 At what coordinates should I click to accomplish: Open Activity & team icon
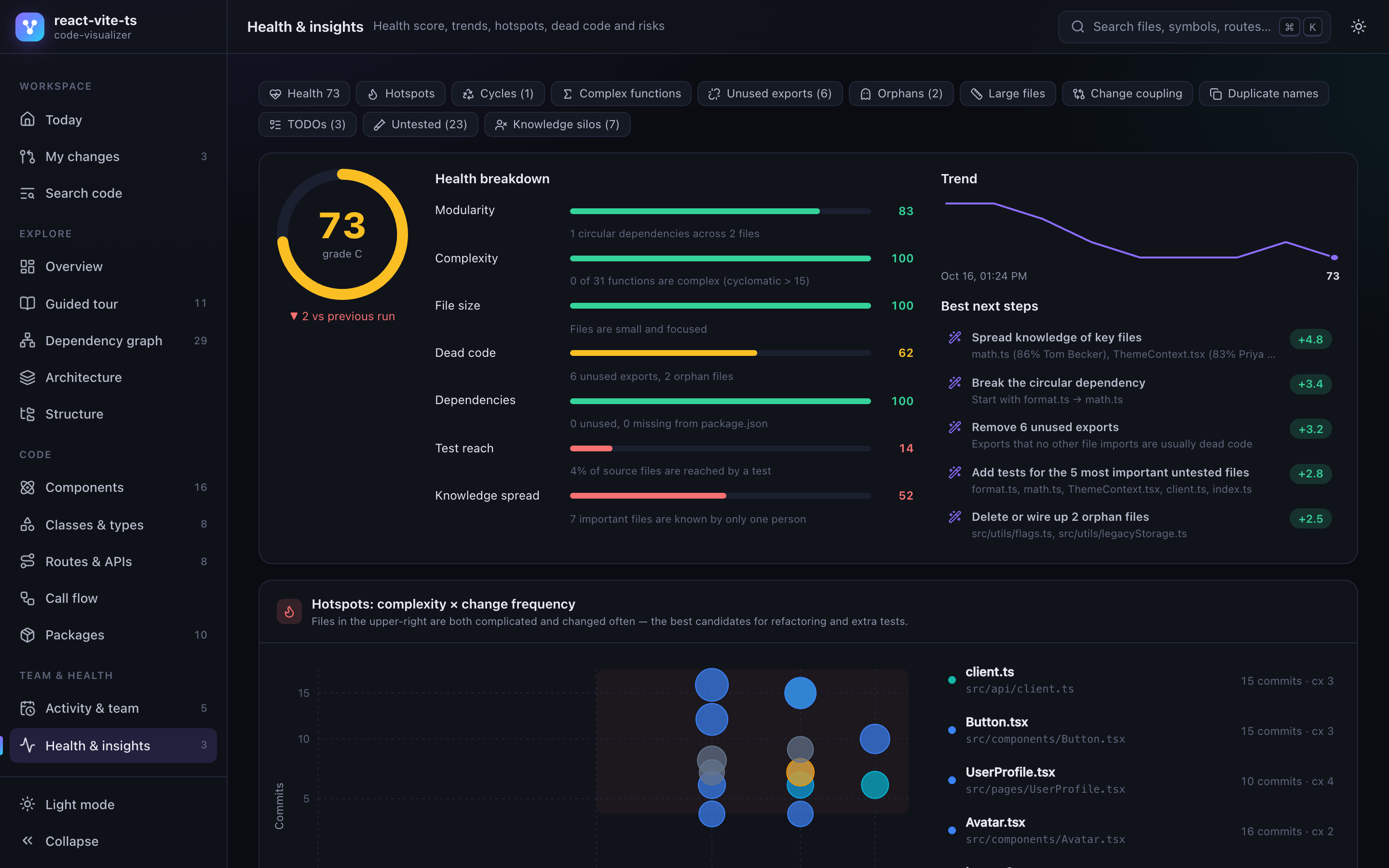(x=27, y=708)
